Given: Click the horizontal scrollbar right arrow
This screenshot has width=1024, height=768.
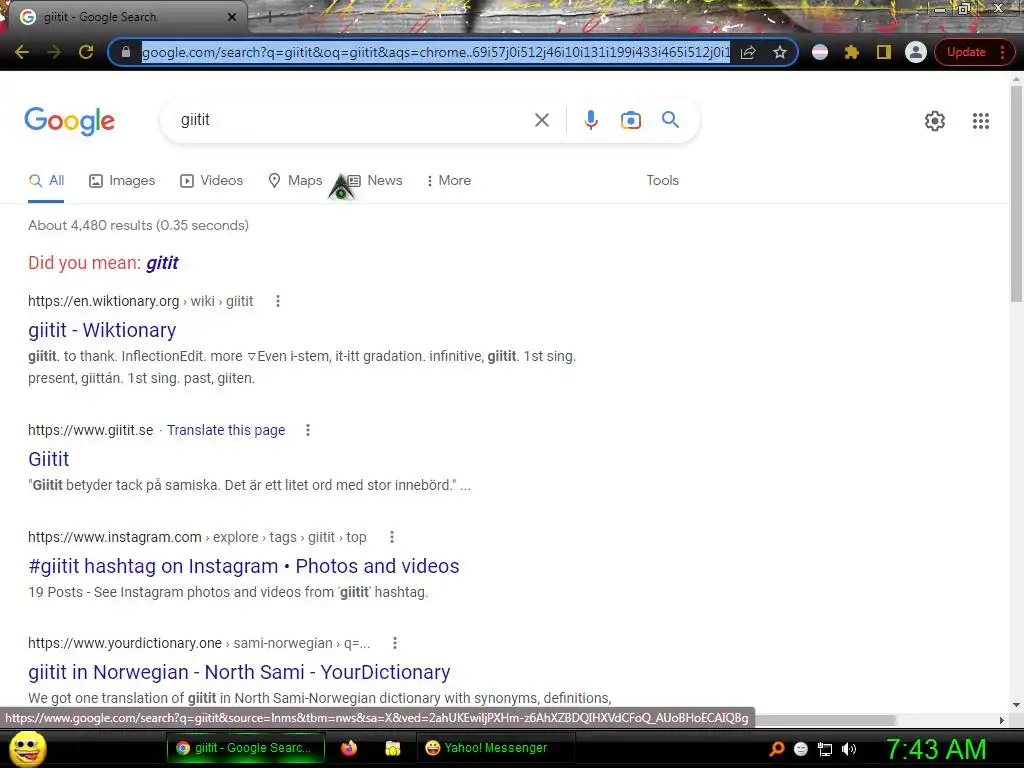Looking at the screenshot, I should [x=1002, y=720].
